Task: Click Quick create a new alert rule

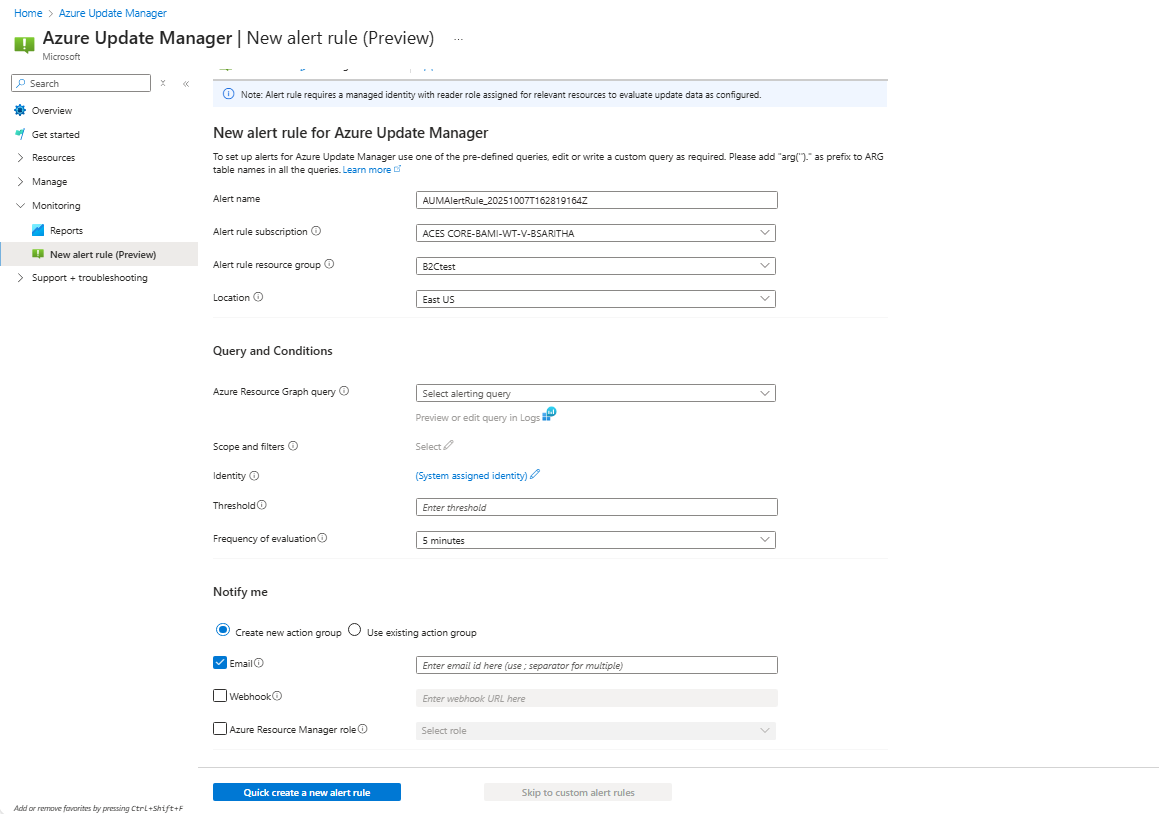Action: 306,791
